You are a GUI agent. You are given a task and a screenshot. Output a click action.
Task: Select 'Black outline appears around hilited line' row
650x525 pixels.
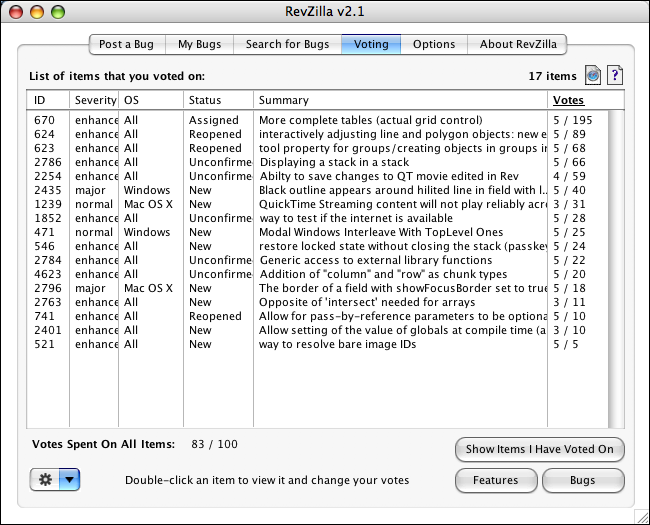318,190
